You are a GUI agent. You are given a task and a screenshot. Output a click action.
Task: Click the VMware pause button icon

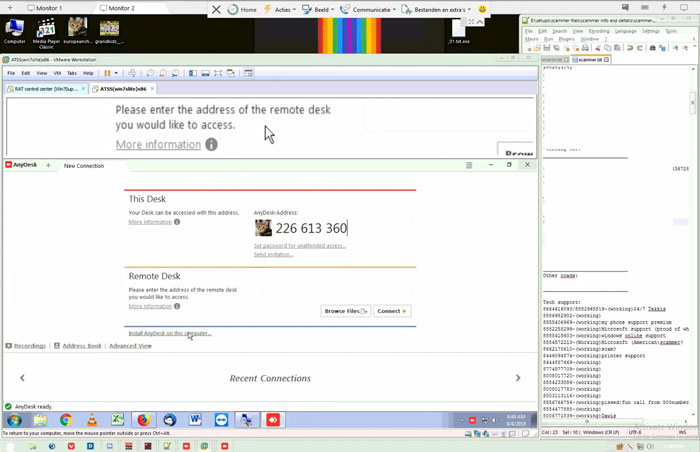tap(108, 73)
